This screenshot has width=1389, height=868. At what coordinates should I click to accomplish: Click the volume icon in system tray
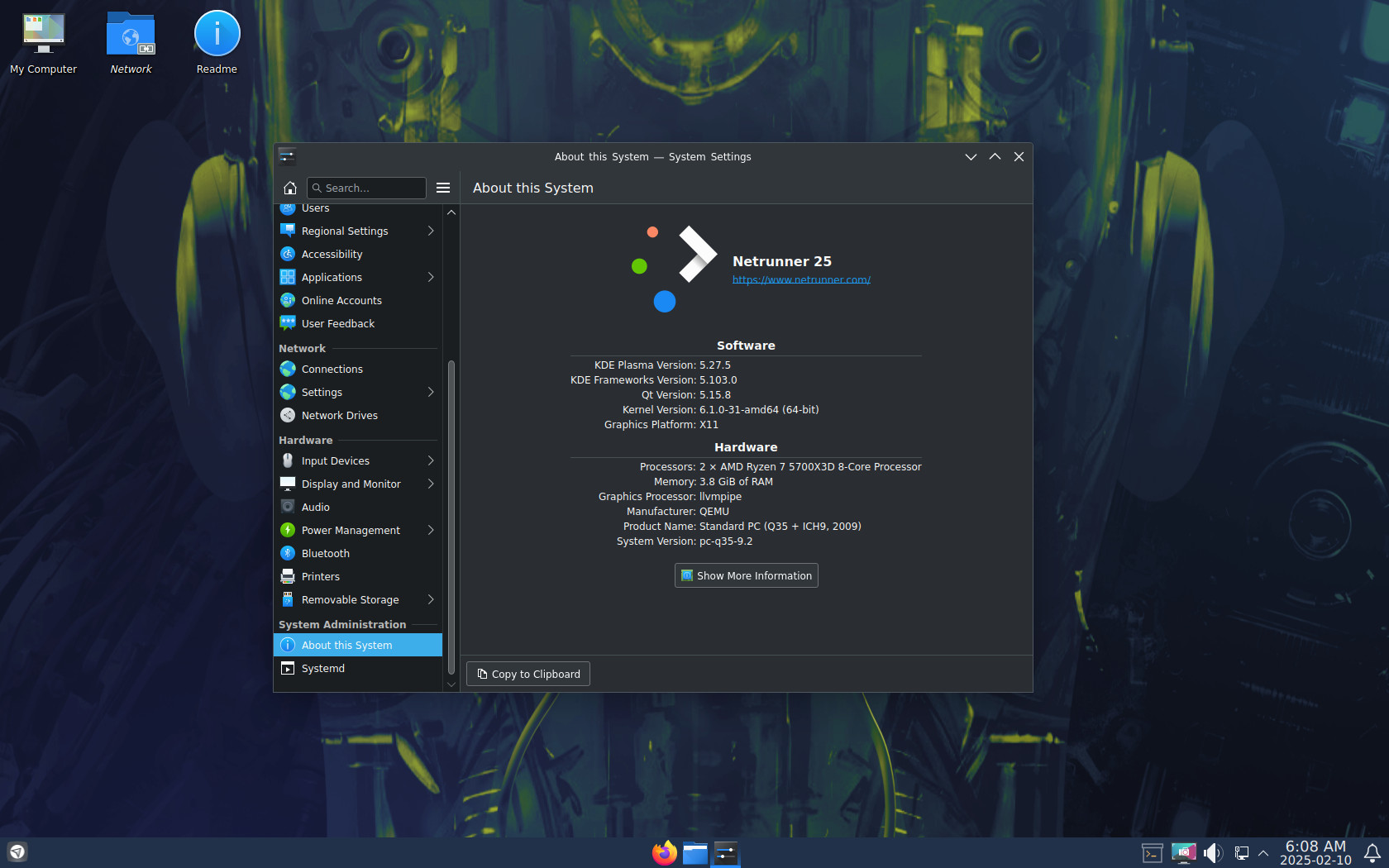pos(1212,852)
